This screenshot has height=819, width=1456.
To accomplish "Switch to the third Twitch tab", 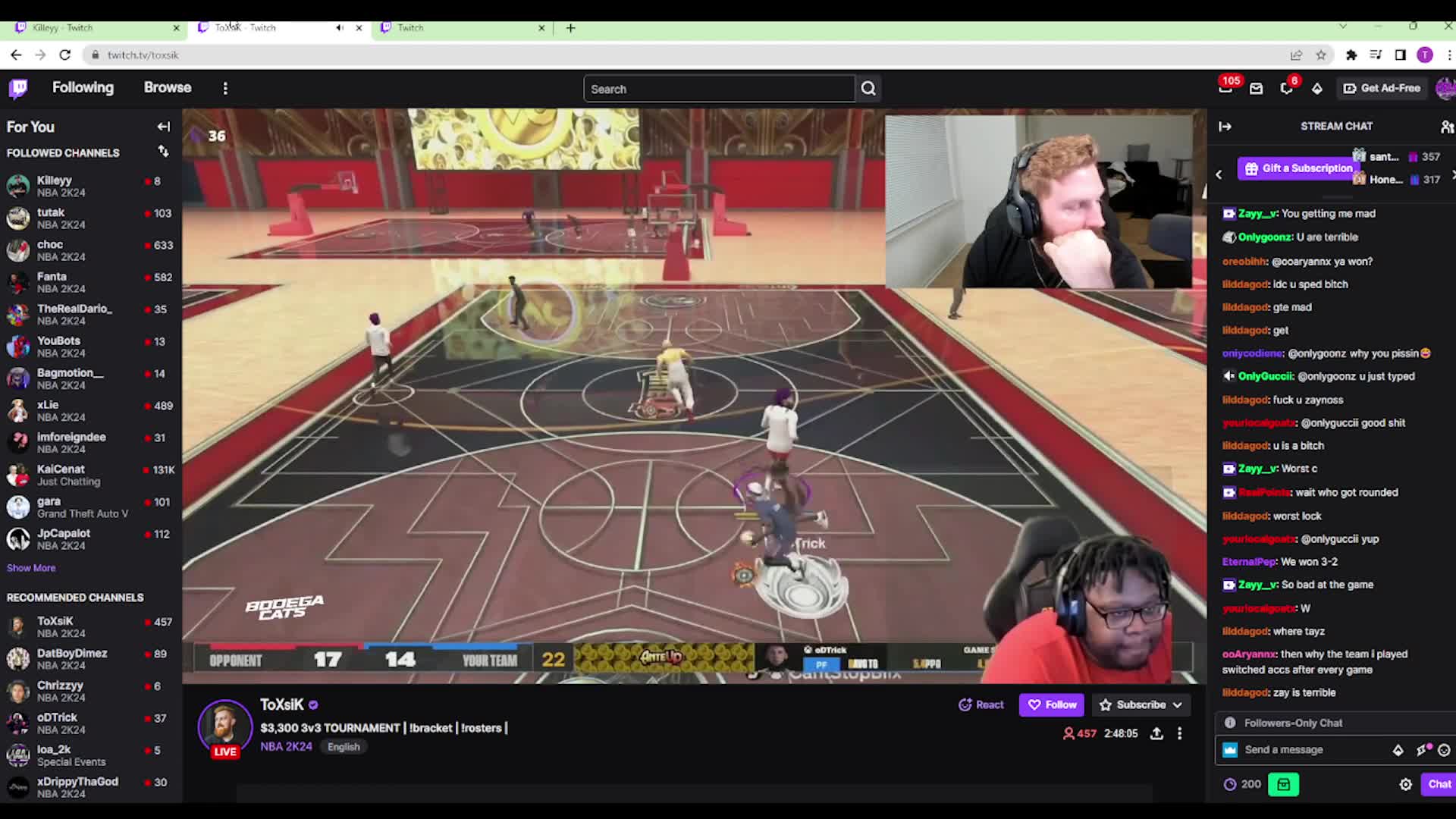I will 463,27.
